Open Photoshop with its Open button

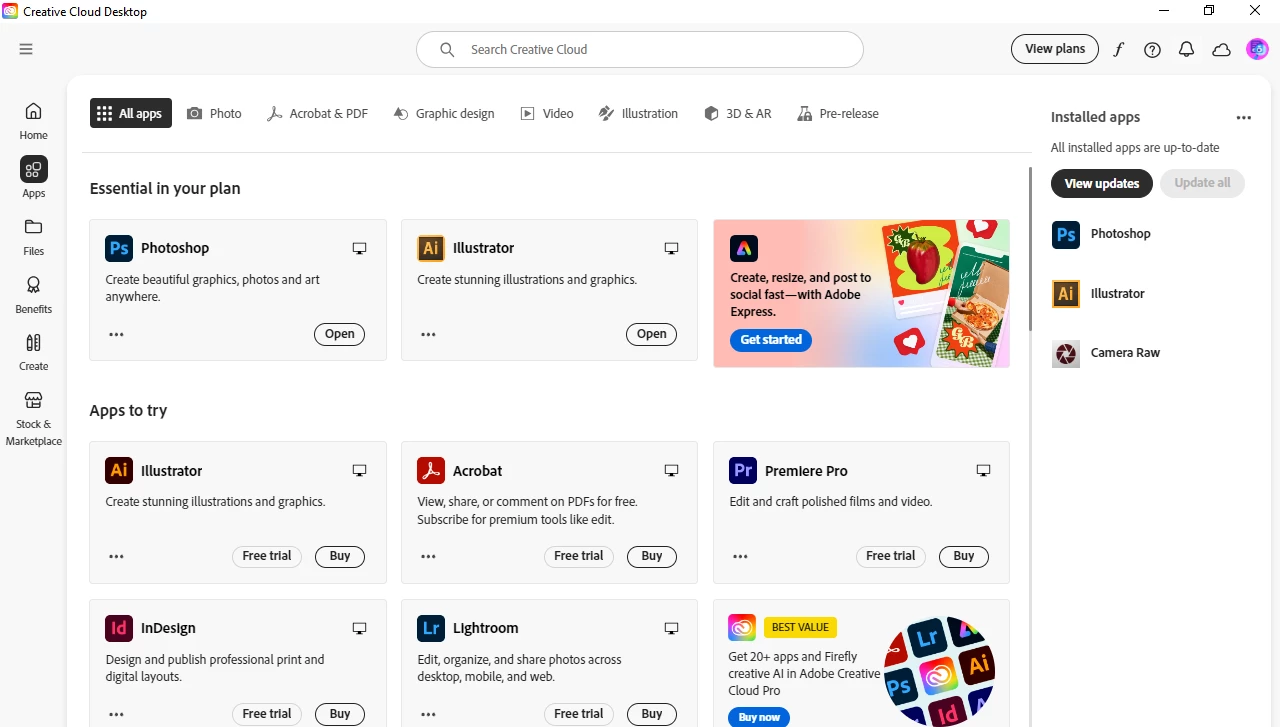click(x=340, y=334)
